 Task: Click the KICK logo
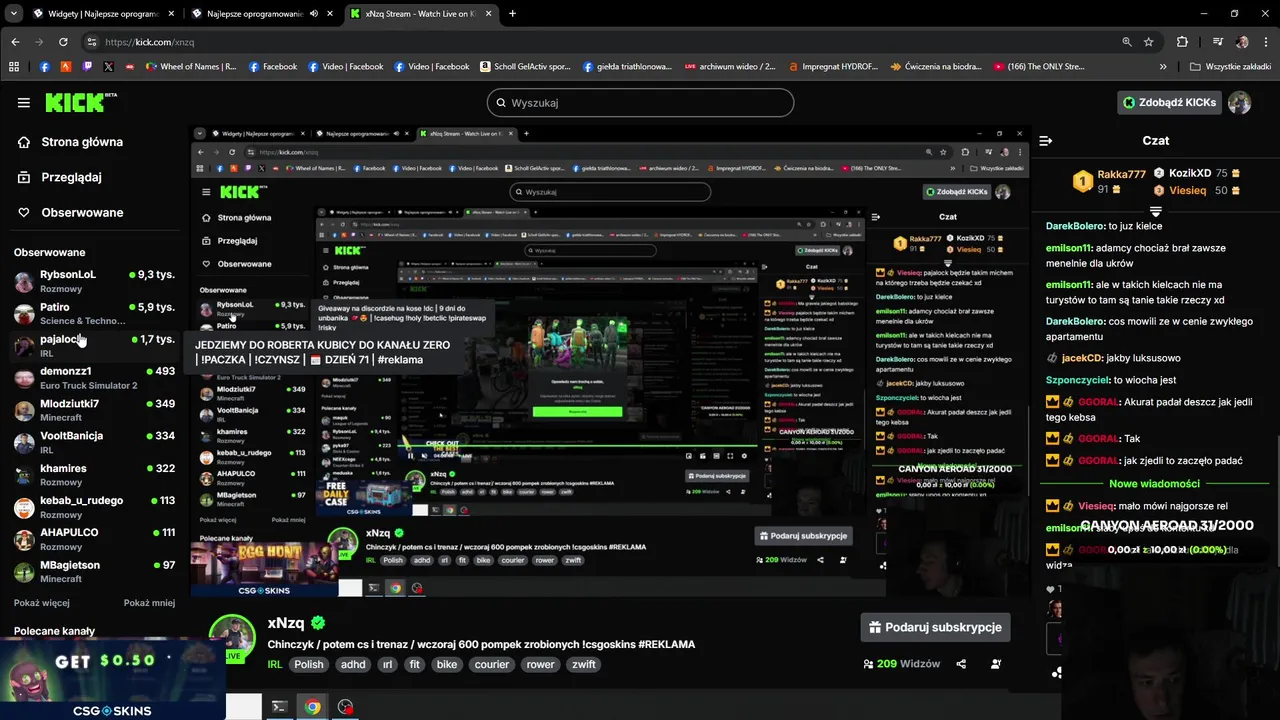pos(80,102)
